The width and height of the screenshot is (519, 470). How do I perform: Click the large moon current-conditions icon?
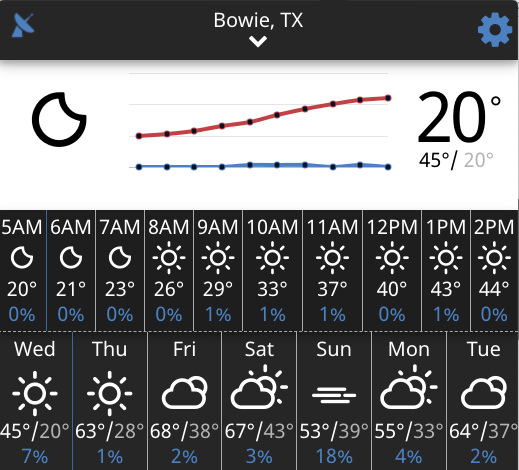point(59,119)
